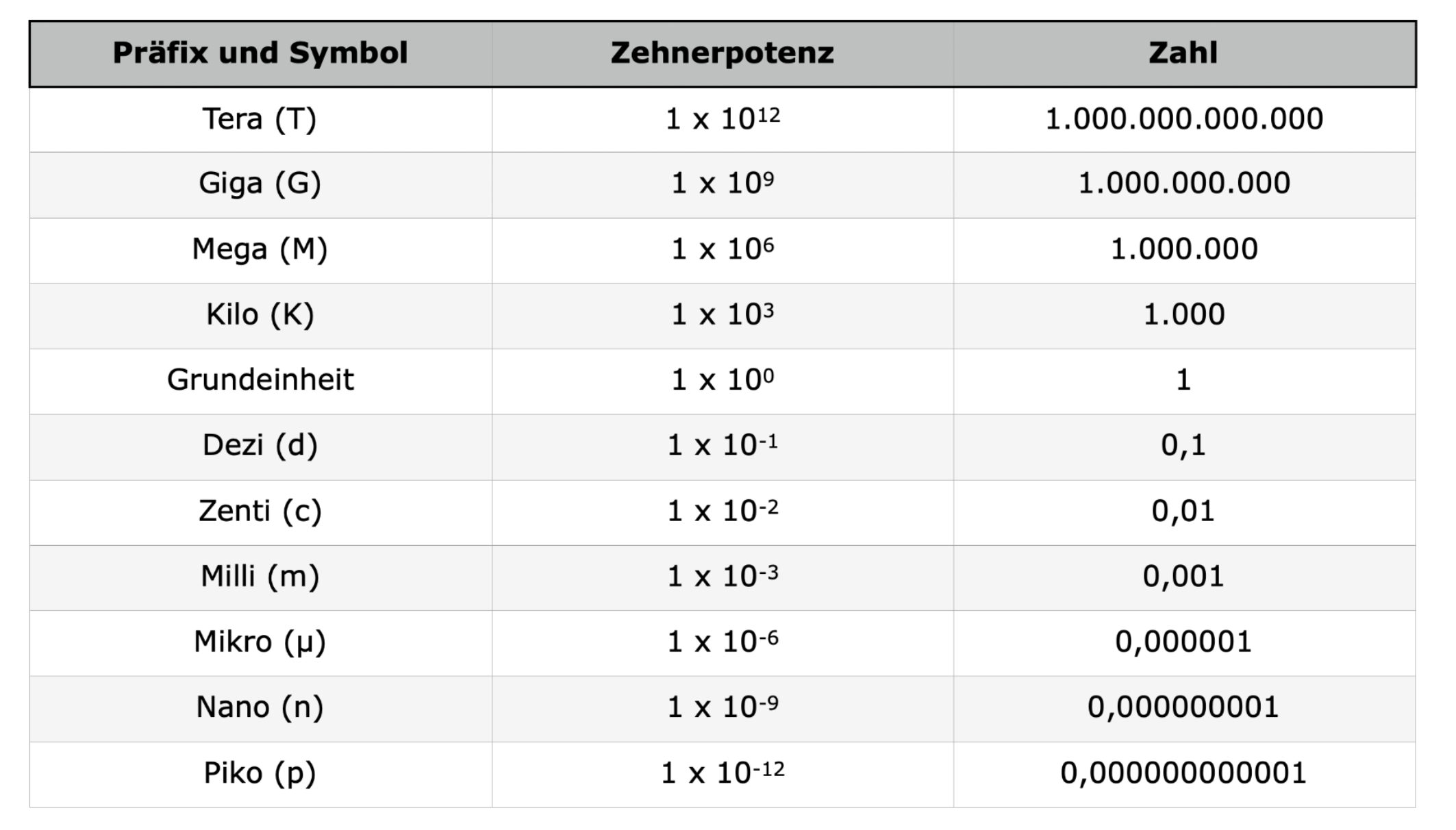Select the 'Kilo (K)' prefix cell

(x=260, y=315)
